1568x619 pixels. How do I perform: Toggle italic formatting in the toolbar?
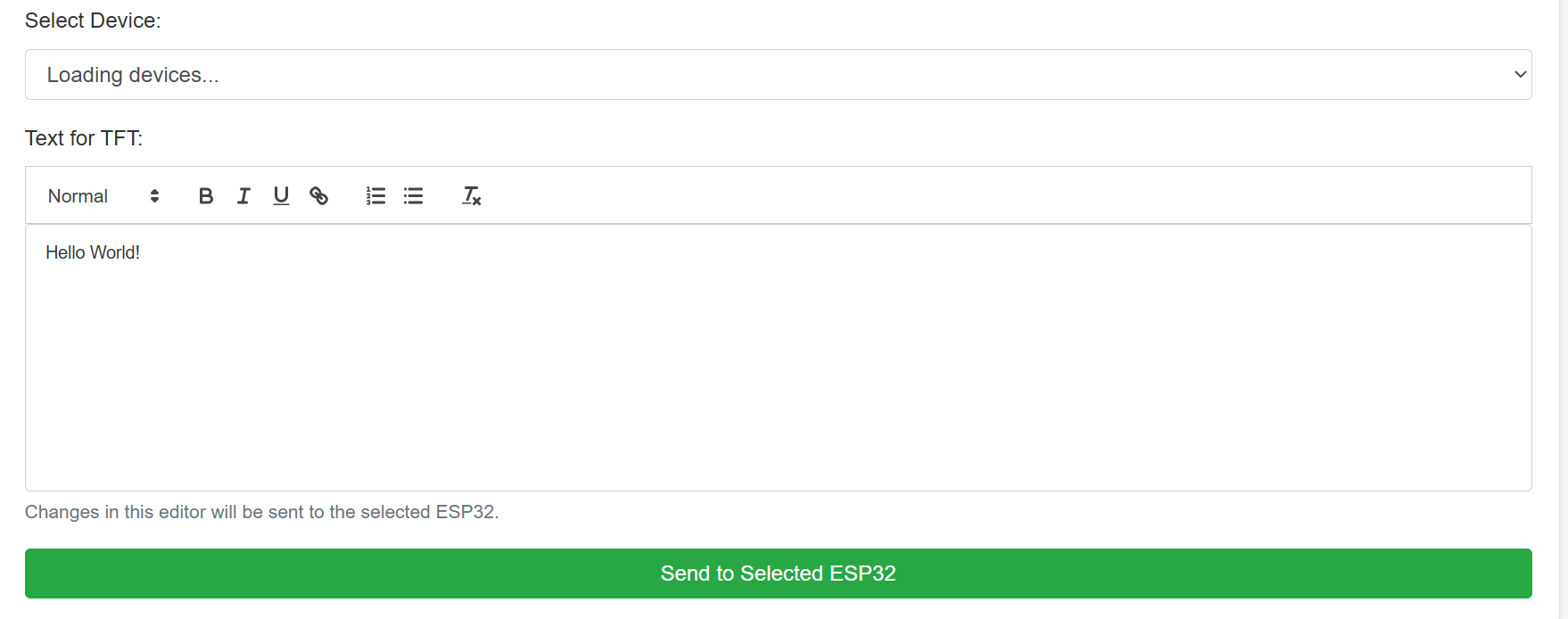pos(243,196)
